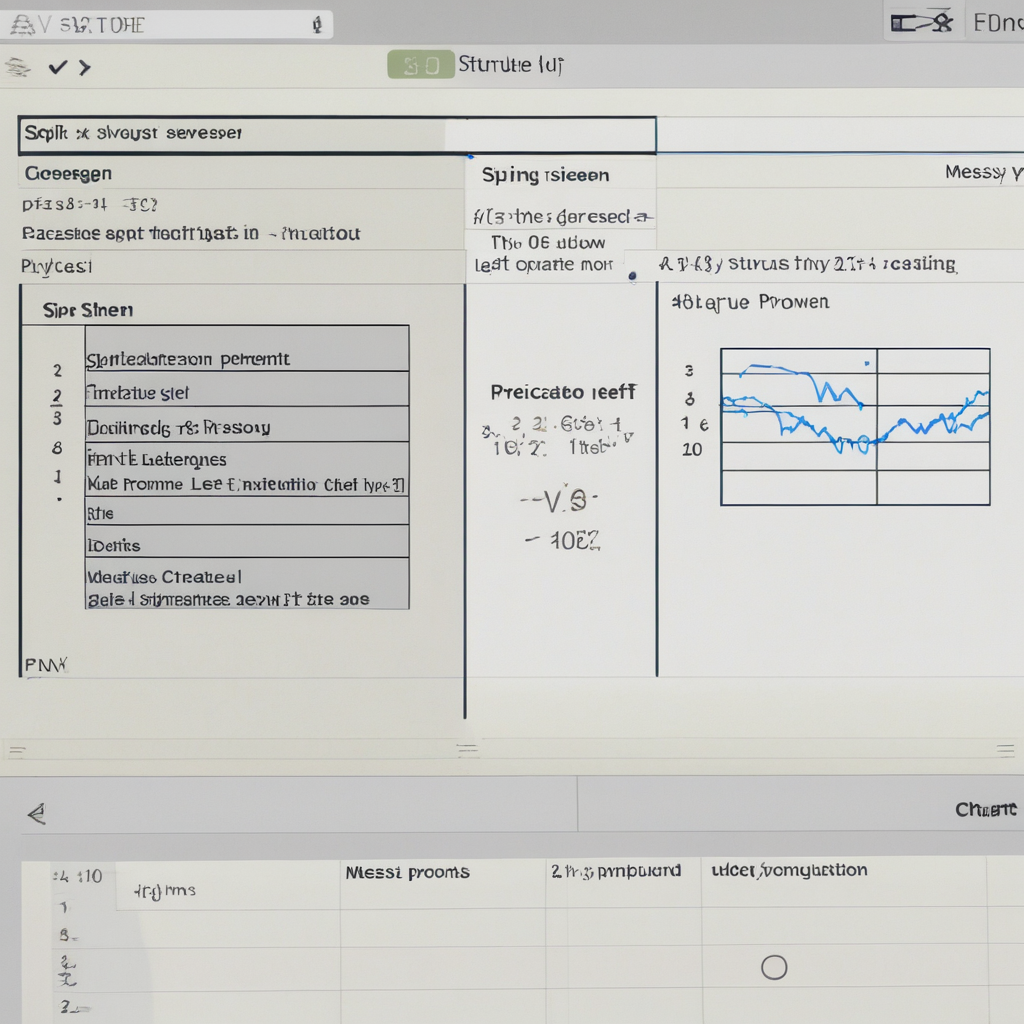This screenshot has height=1024, width=1024.
Task: Click the blue line chart thumbnail
Action: click(855, 426)
